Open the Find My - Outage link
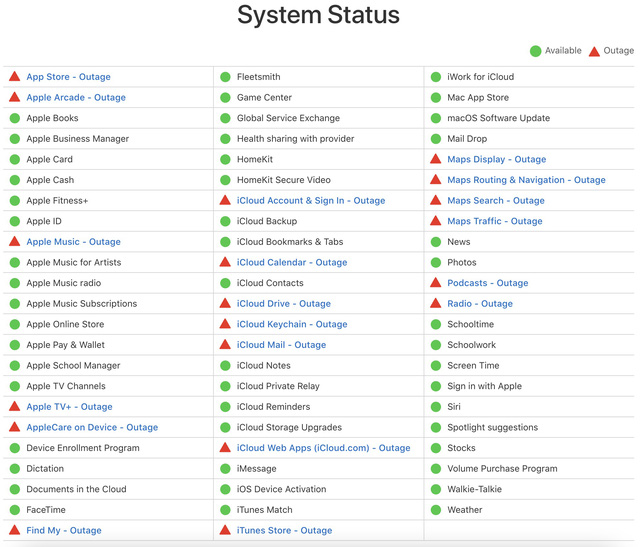640x547 pixels. [64, 530]
